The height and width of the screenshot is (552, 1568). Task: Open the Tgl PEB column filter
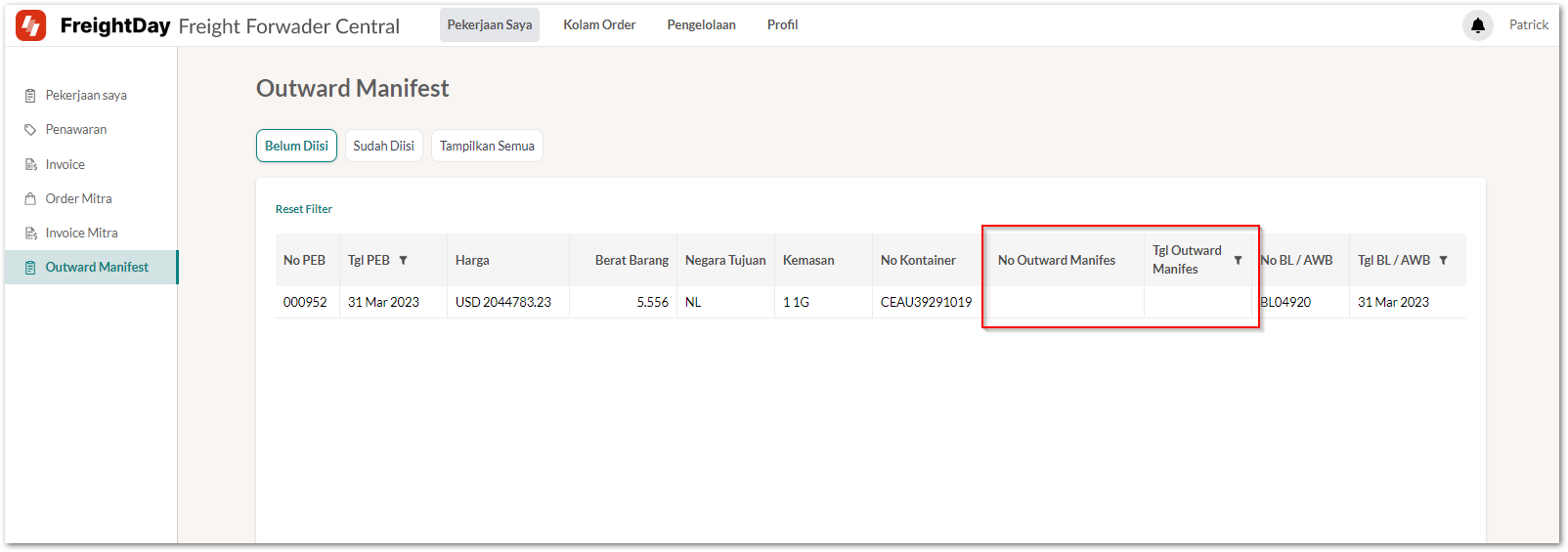pos(403,261)
